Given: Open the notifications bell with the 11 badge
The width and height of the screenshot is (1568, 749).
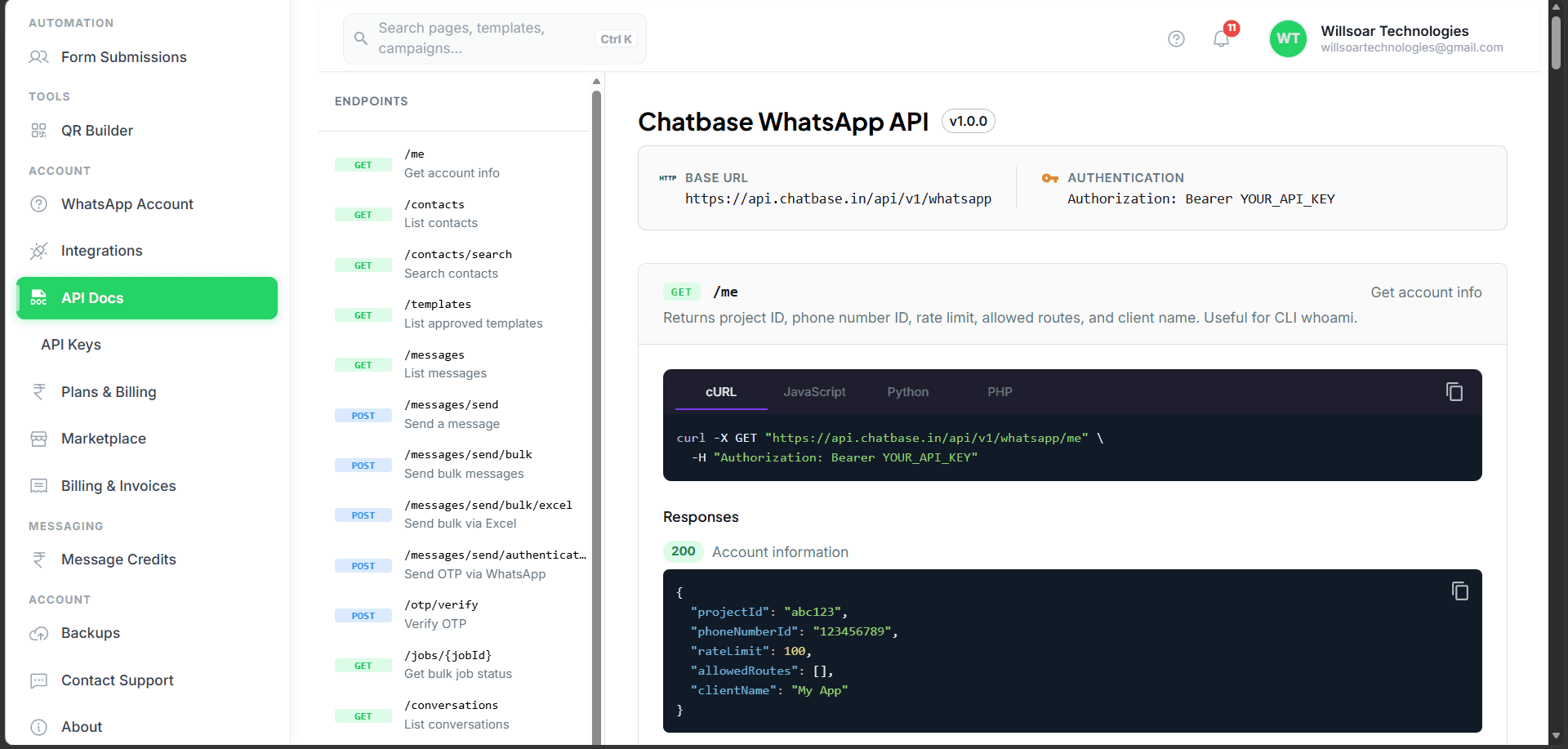Looking at the screenshot, I should tap(1222, 38).
